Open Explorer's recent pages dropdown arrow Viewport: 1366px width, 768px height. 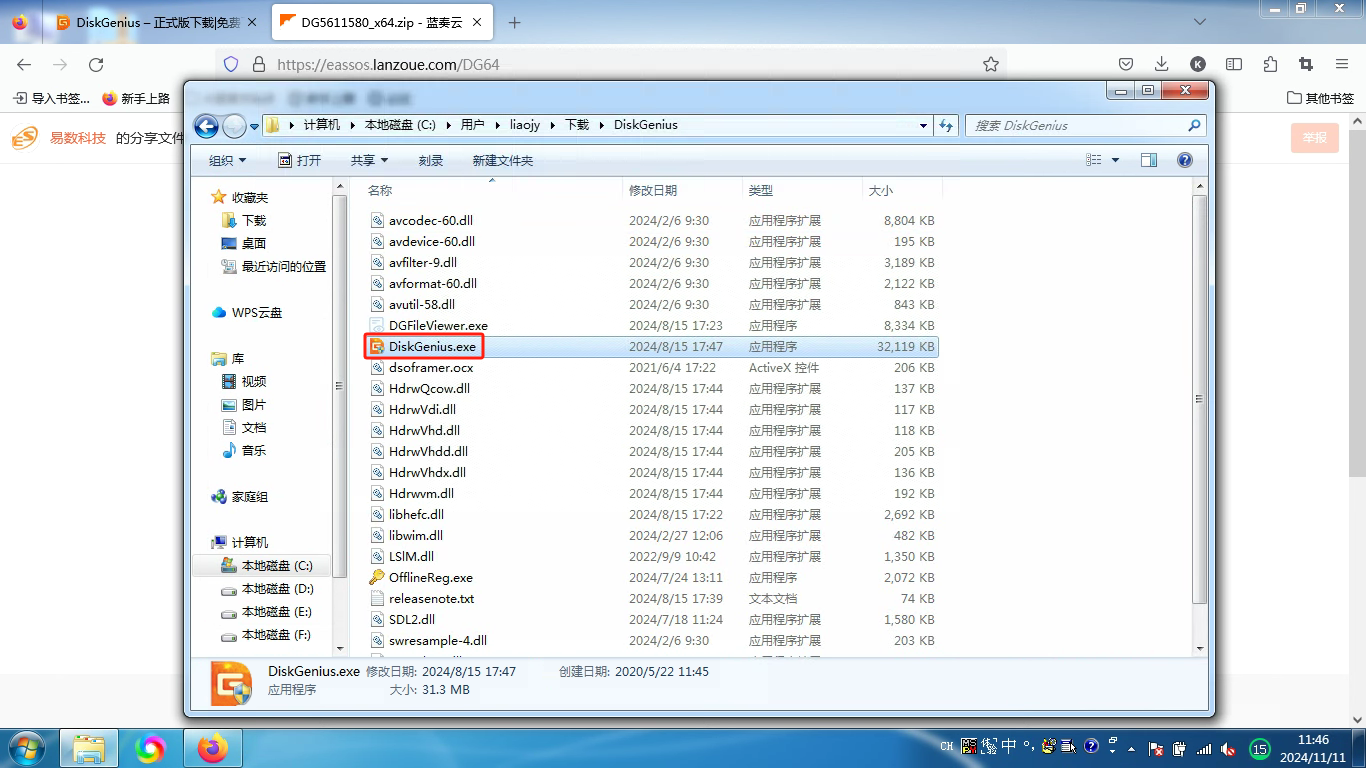253,126
